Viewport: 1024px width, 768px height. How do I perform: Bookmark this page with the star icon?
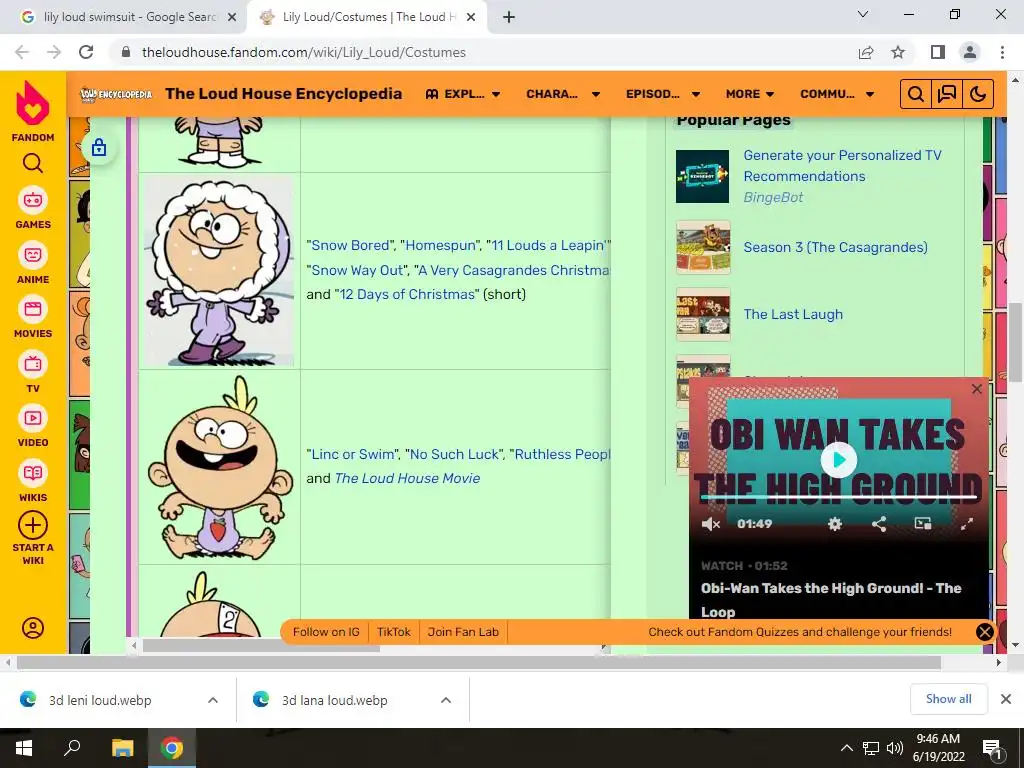click(x=898, y=52)
